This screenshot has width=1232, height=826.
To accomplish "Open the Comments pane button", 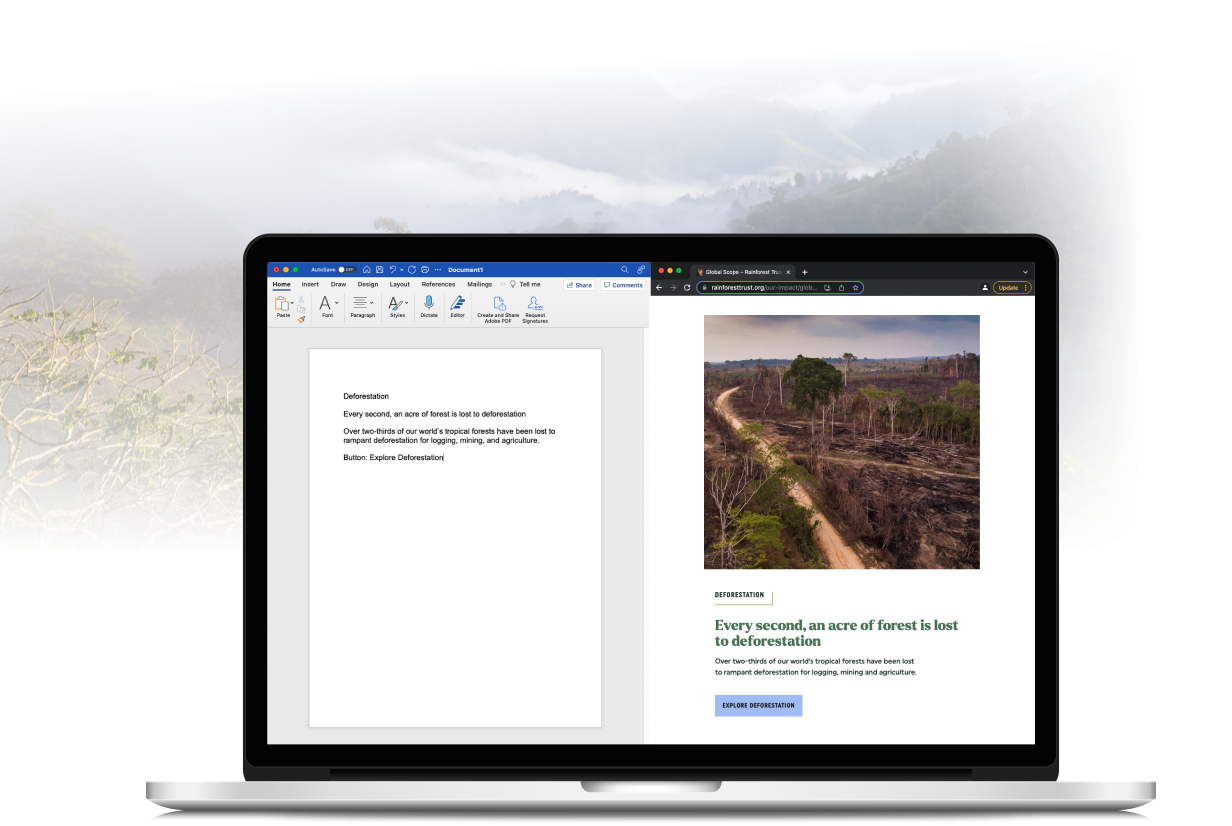I will (623, 285).
